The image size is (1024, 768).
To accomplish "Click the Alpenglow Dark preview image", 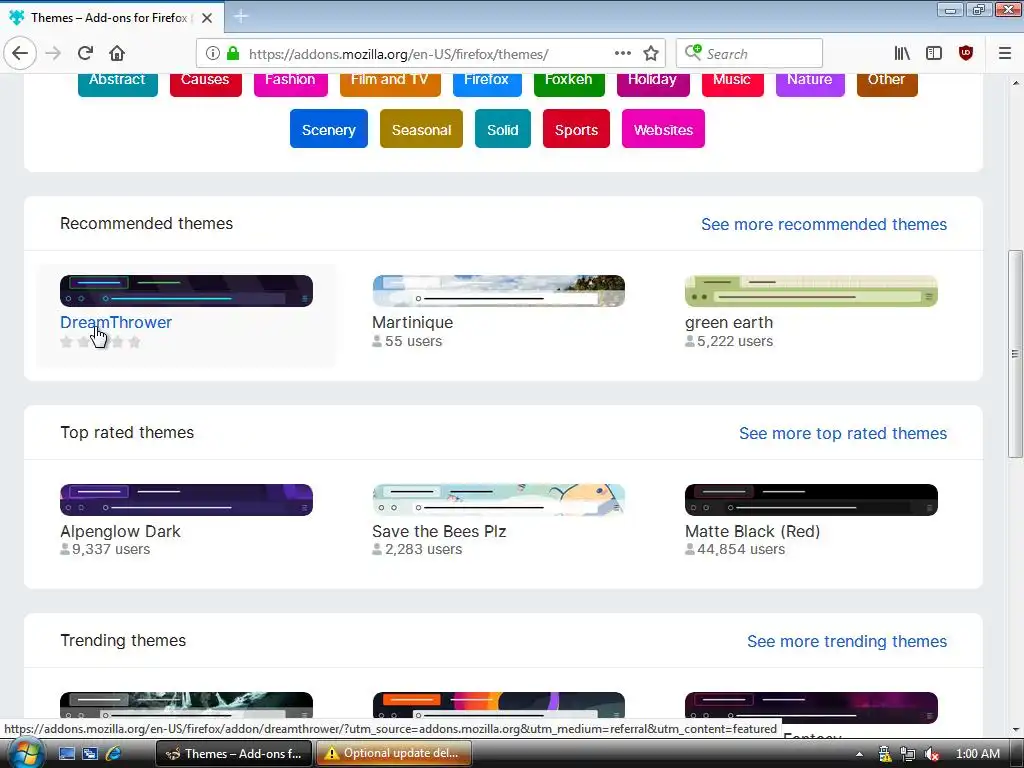I will 186,500.
